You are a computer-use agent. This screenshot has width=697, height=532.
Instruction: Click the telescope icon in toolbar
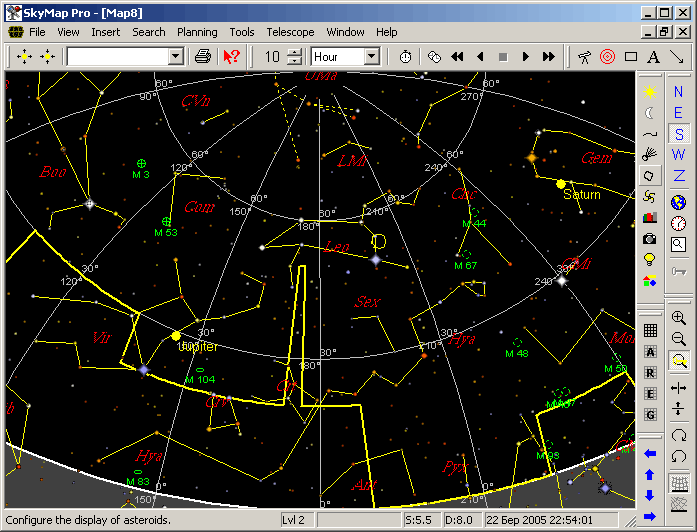(x=585, y=56)
